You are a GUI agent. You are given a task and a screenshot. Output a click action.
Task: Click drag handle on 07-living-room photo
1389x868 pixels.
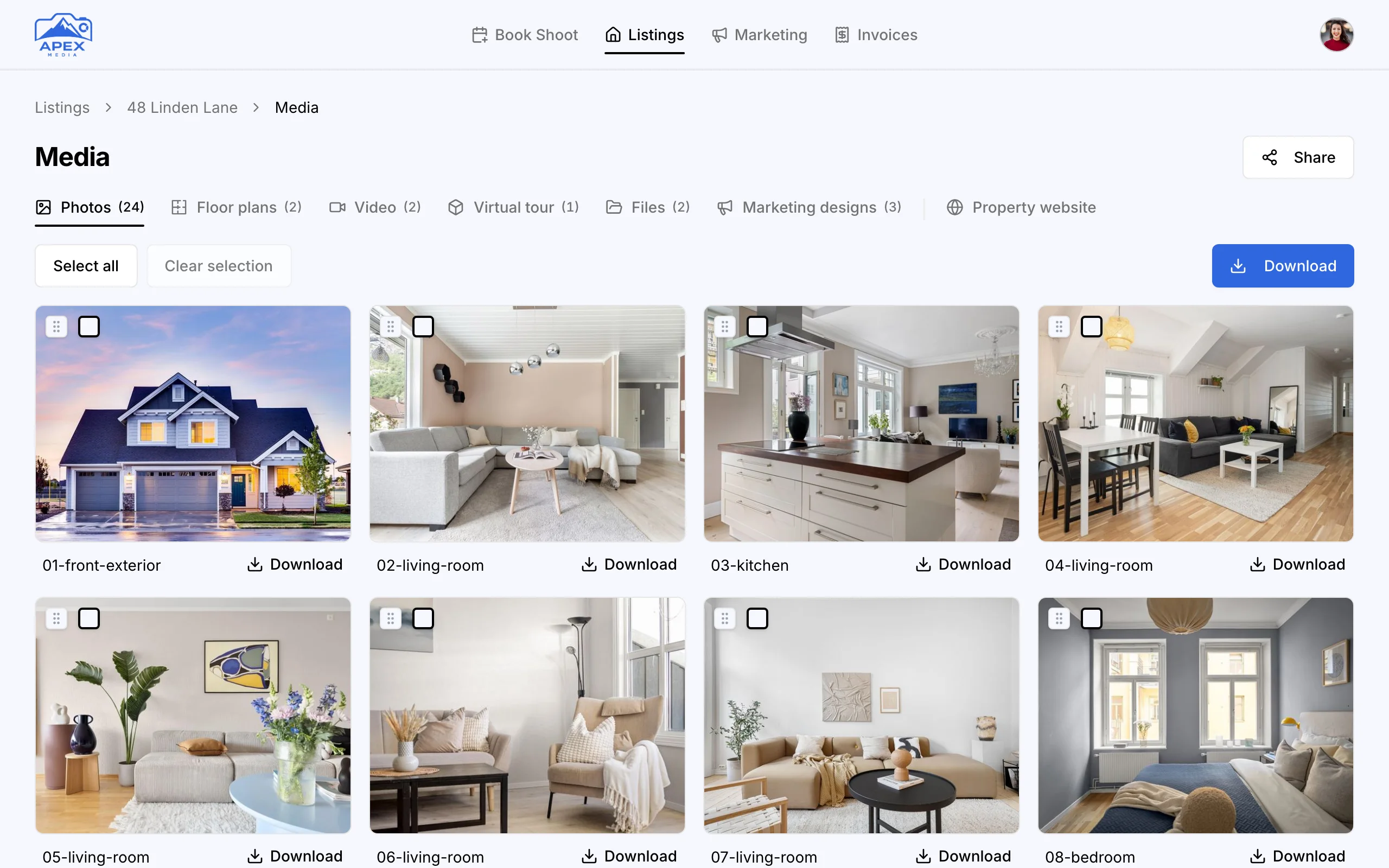pyautogui.click(x=725, y=618)
